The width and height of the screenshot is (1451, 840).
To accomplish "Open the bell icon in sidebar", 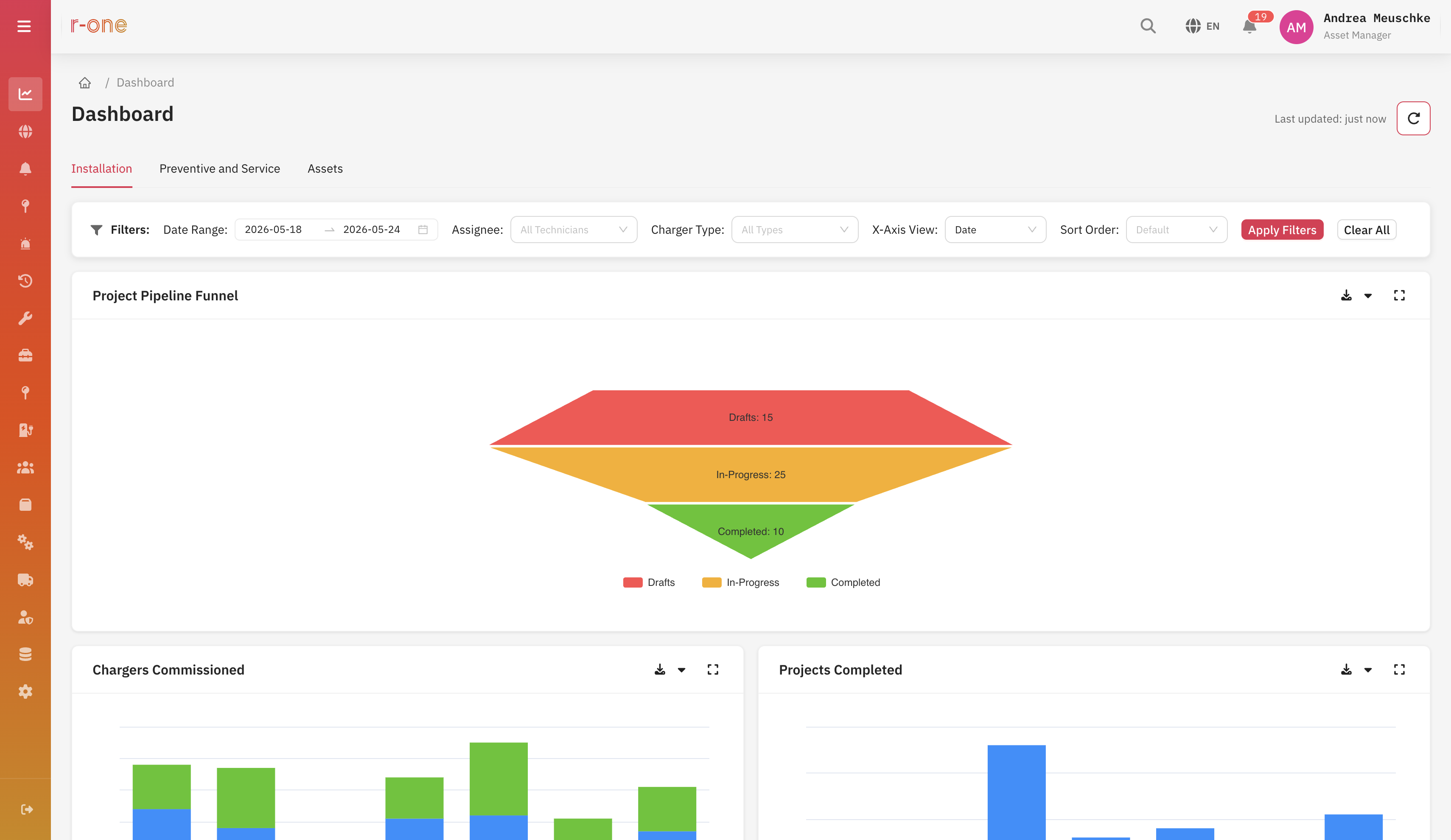I will click(25, 169).
